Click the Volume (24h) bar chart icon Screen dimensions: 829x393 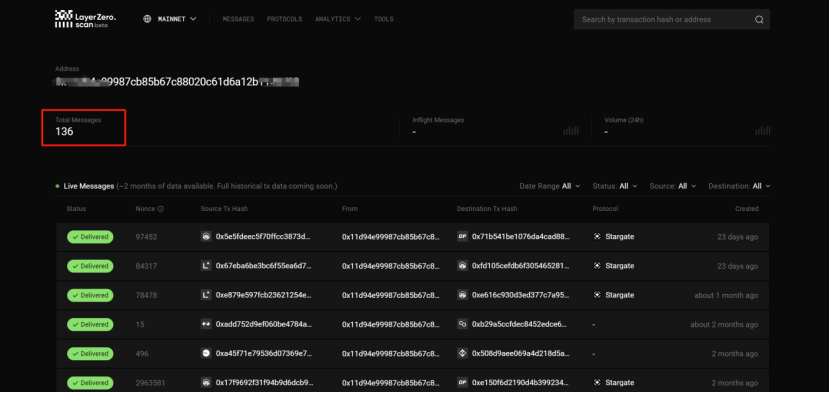[763, 130]
